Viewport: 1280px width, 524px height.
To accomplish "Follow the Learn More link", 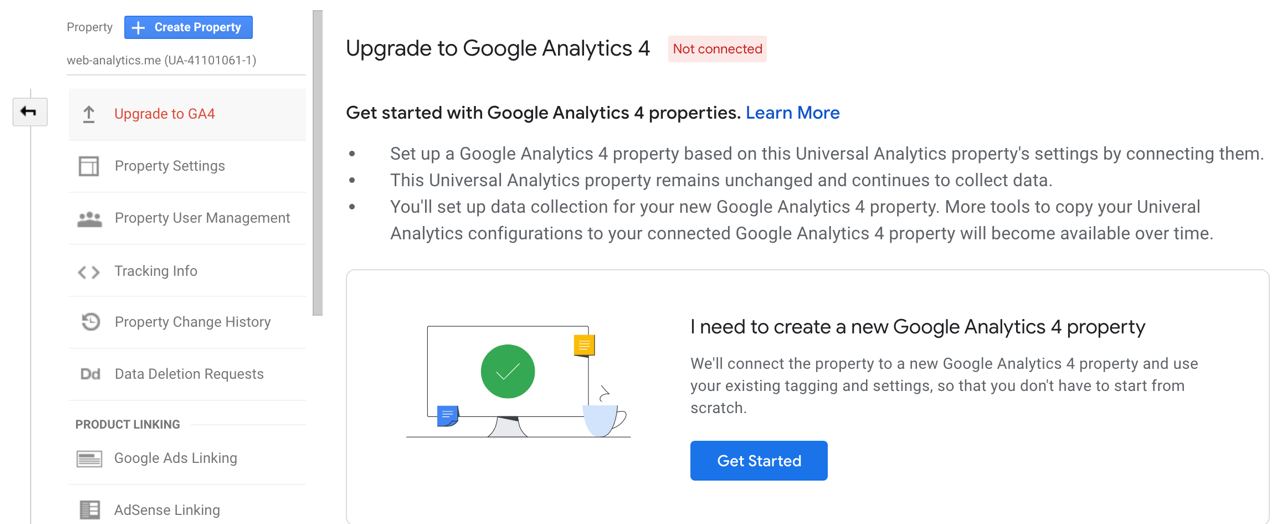I will pyautogui.click(x=792, y=113).
